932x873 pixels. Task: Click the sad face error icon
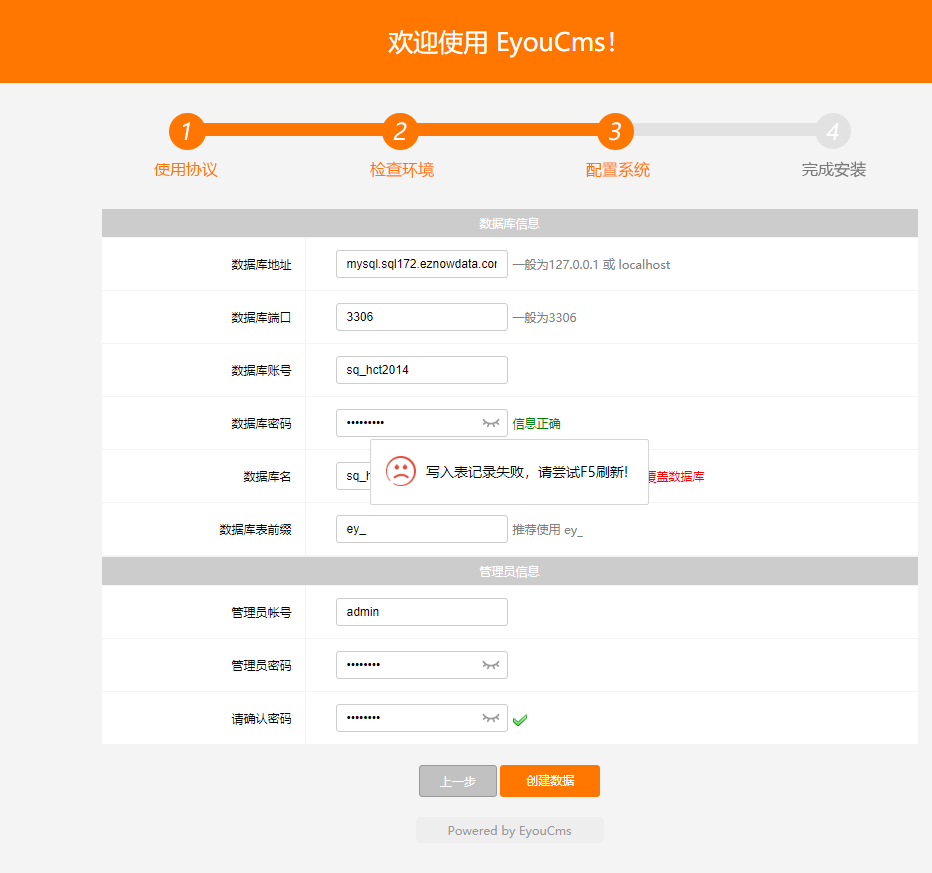point(401,471)
